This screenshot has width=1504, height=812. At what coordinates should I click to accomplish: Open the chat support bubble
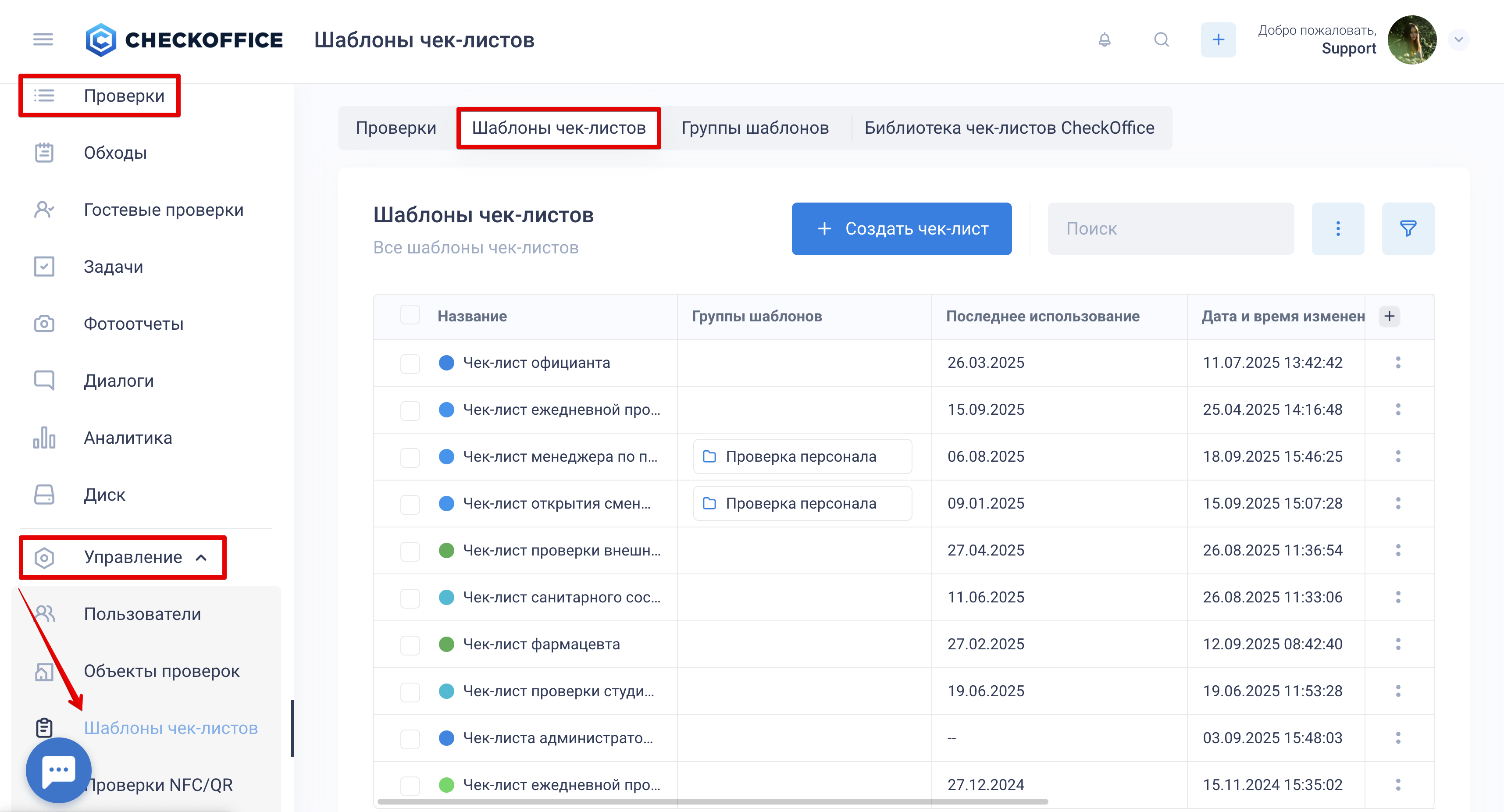pyautogui.click(x=58, y=769)
